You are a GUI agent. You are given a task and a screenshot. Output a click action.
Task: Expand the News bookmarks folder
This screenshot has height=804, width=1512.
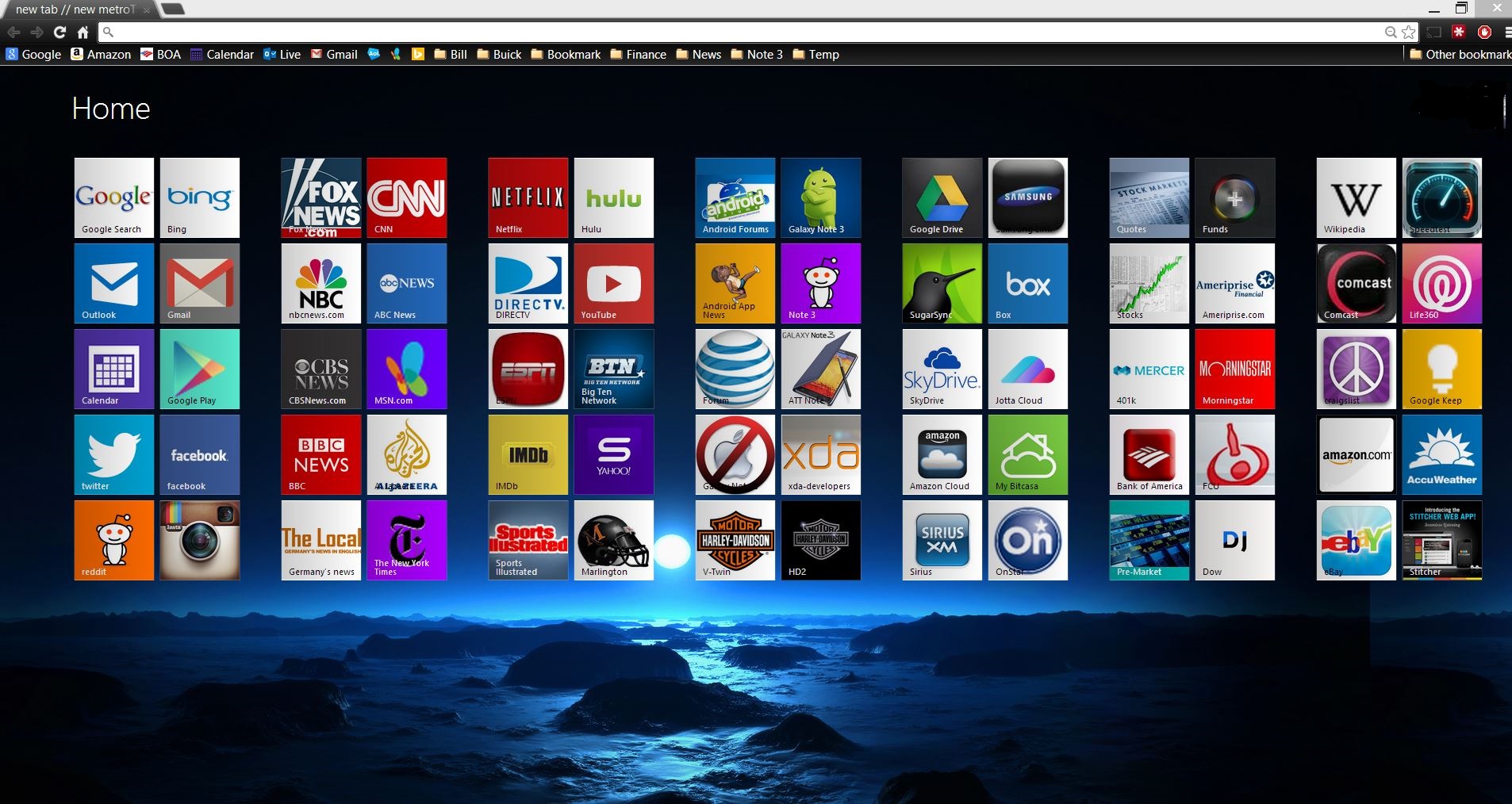[698, 54]
